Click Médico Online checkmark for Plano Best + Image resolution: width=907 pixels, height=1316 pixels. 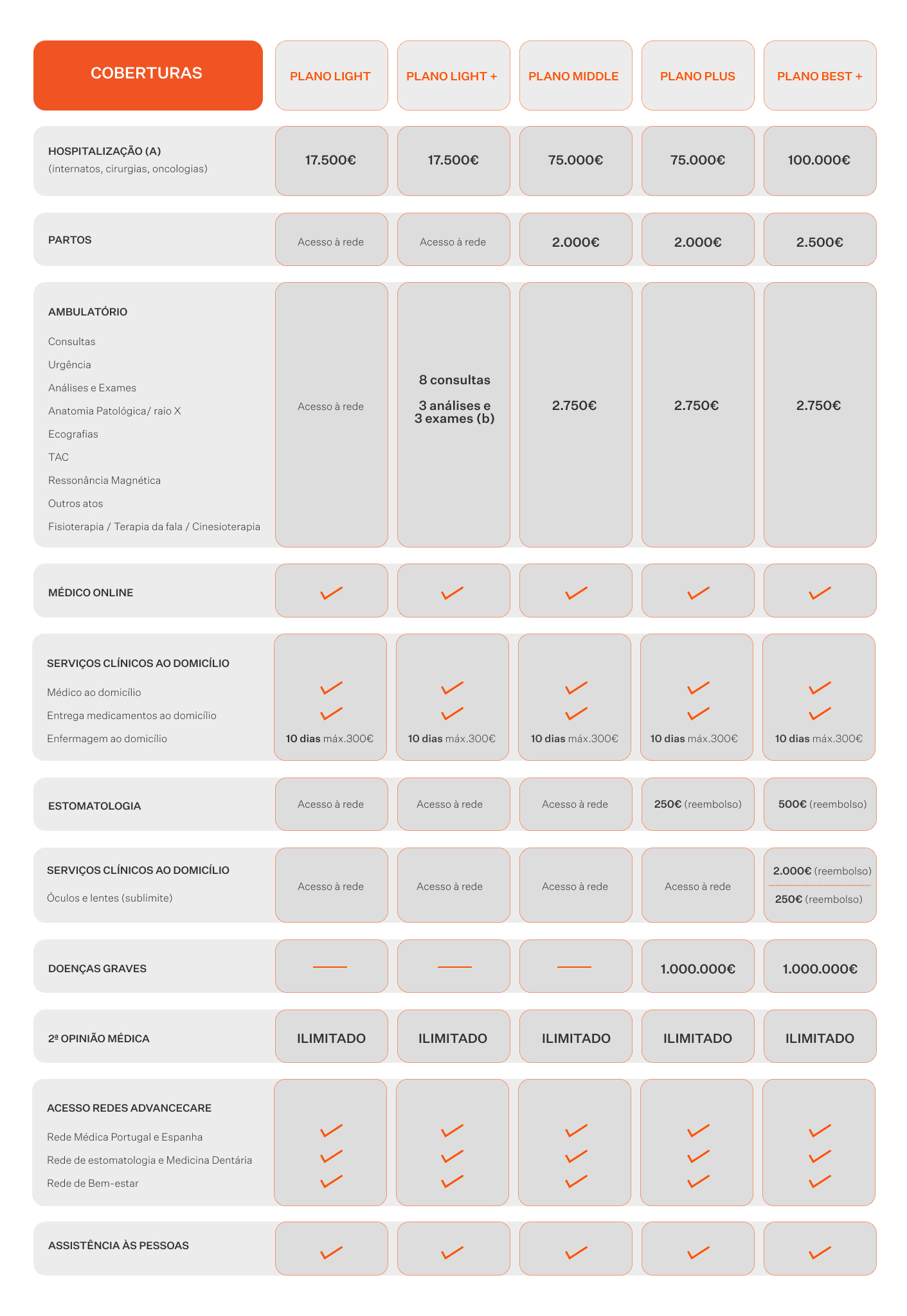click(x=820, y=592)
